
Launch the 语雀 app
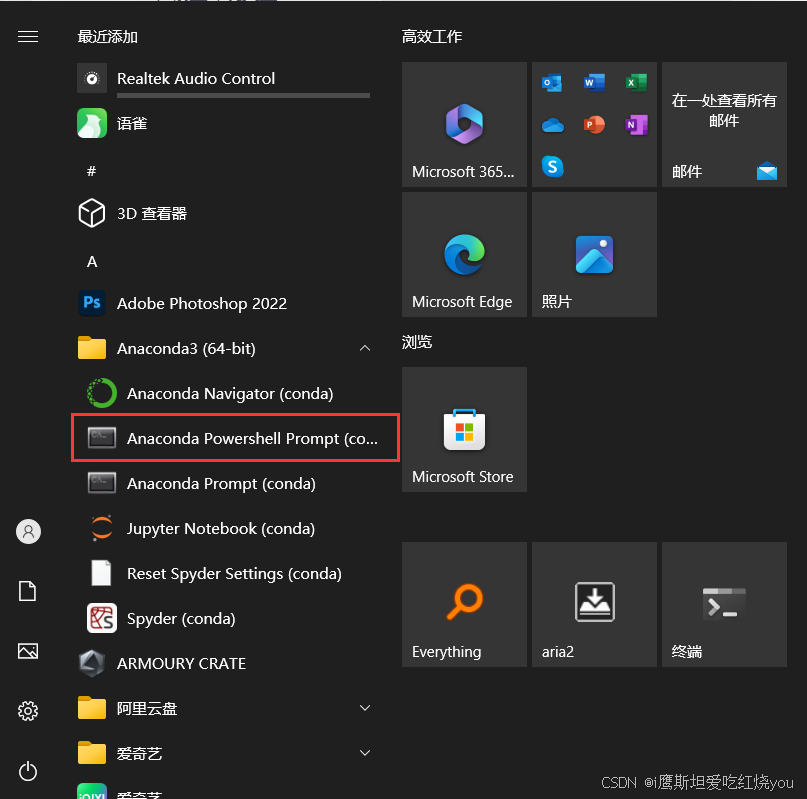223,123
